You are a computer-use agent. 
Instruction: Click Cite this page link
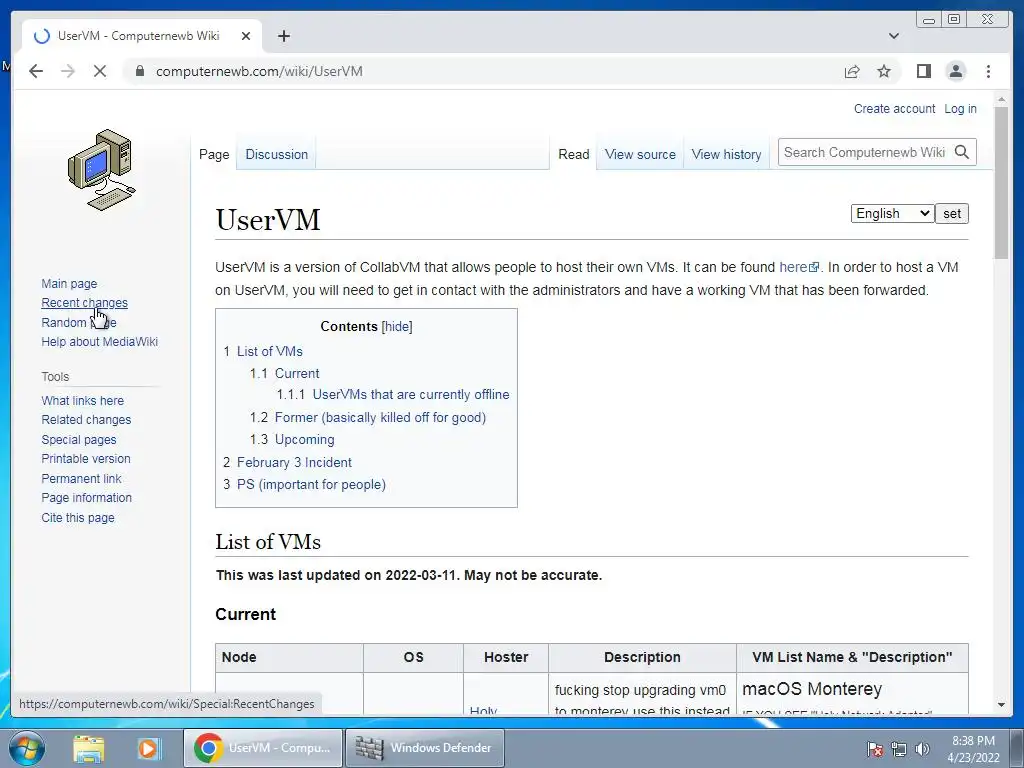tap(78, 517)
